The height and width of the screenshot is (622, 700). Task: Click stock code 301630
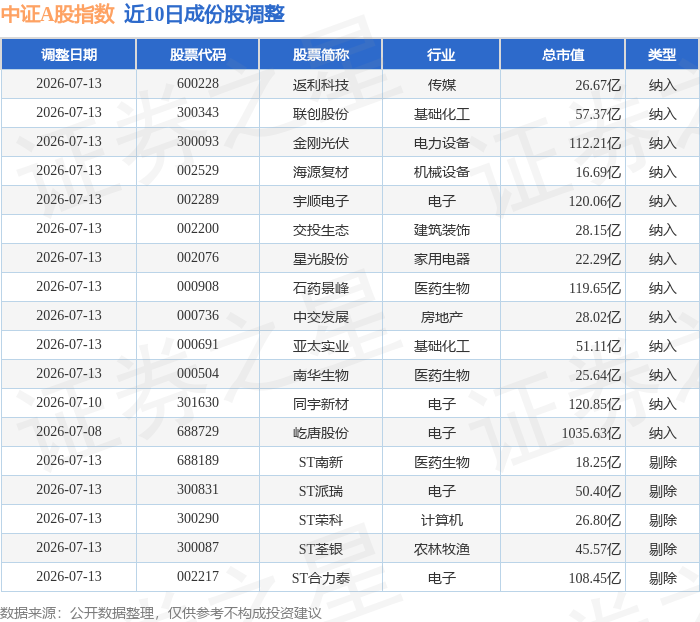pos(198,403)
